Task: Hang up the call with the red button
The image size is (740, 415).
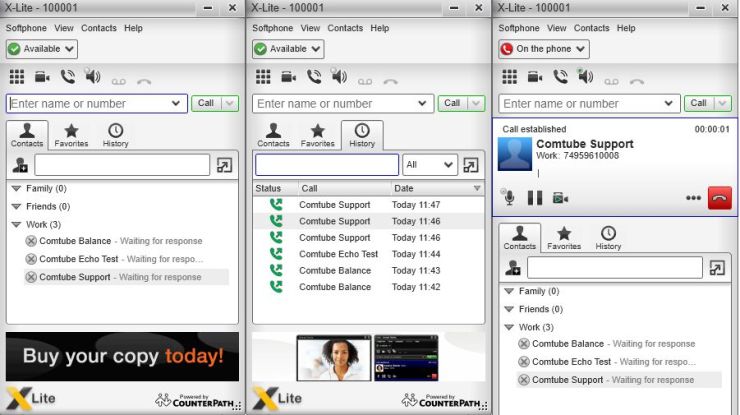Action: click(x=720, y=198)
